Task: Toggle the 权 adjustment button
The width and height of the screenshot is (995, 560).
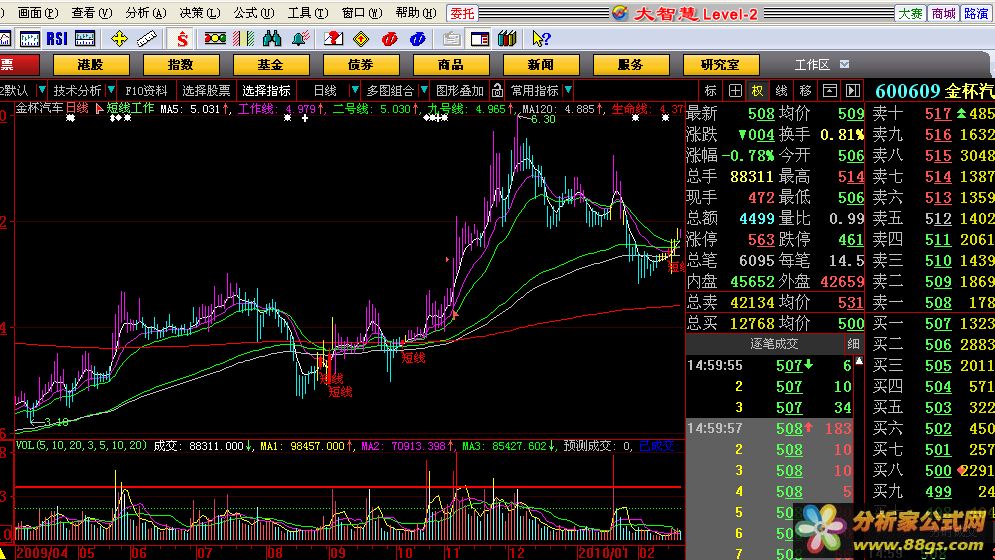Action: tap(758, 91)
